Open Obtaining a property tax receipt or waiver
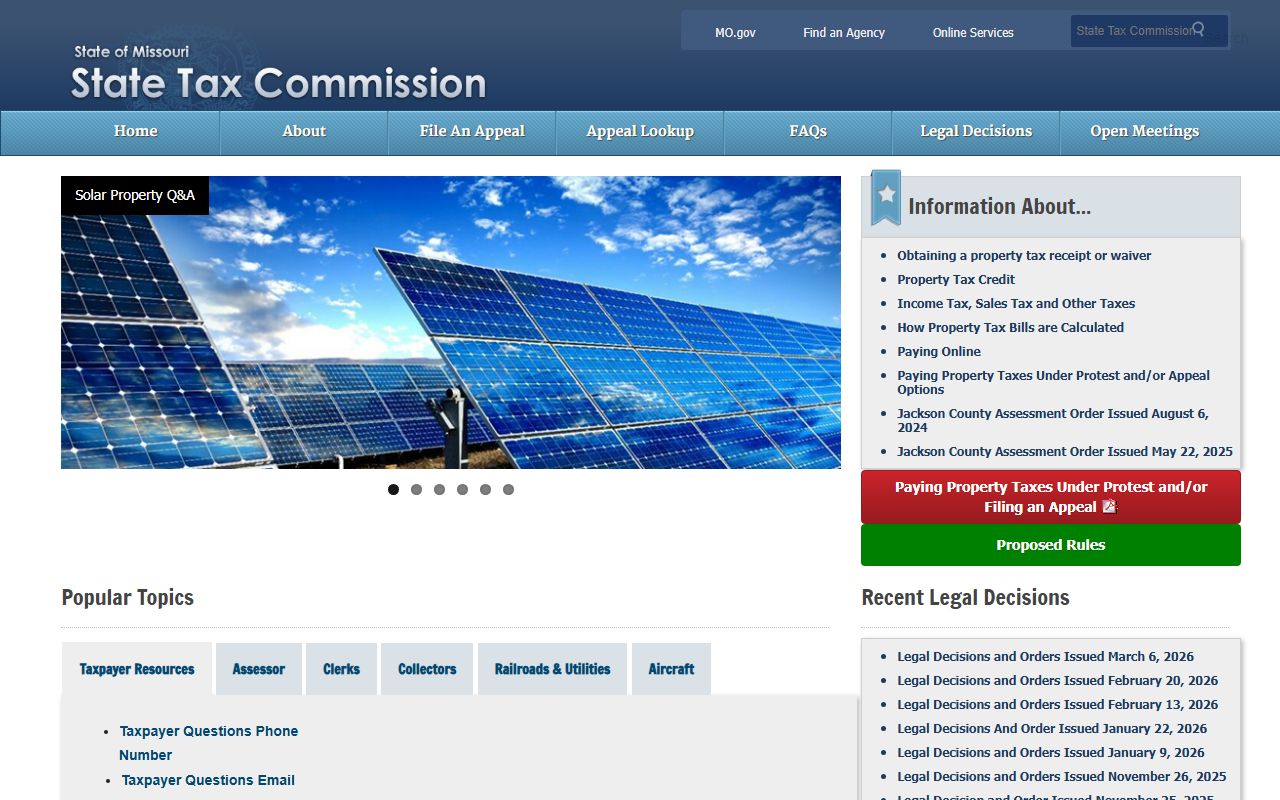The width and height of the screenshot is (1280, 800). point(1024,256)
